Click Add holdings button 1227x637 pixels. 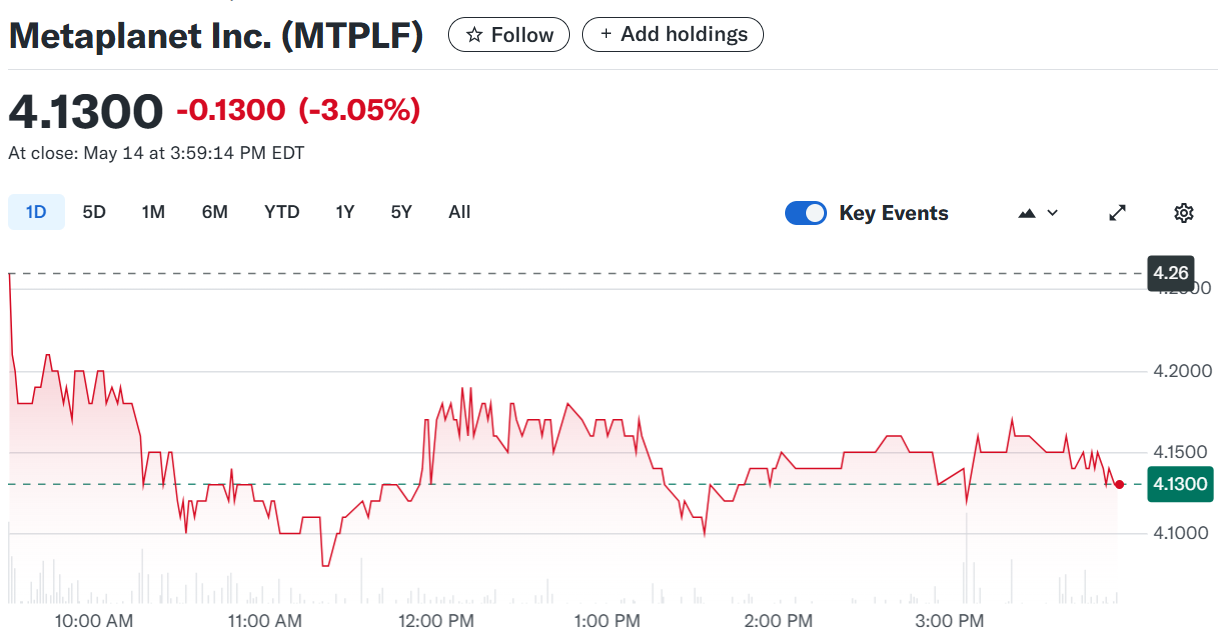pyautogui.click(x=673, y=35)
